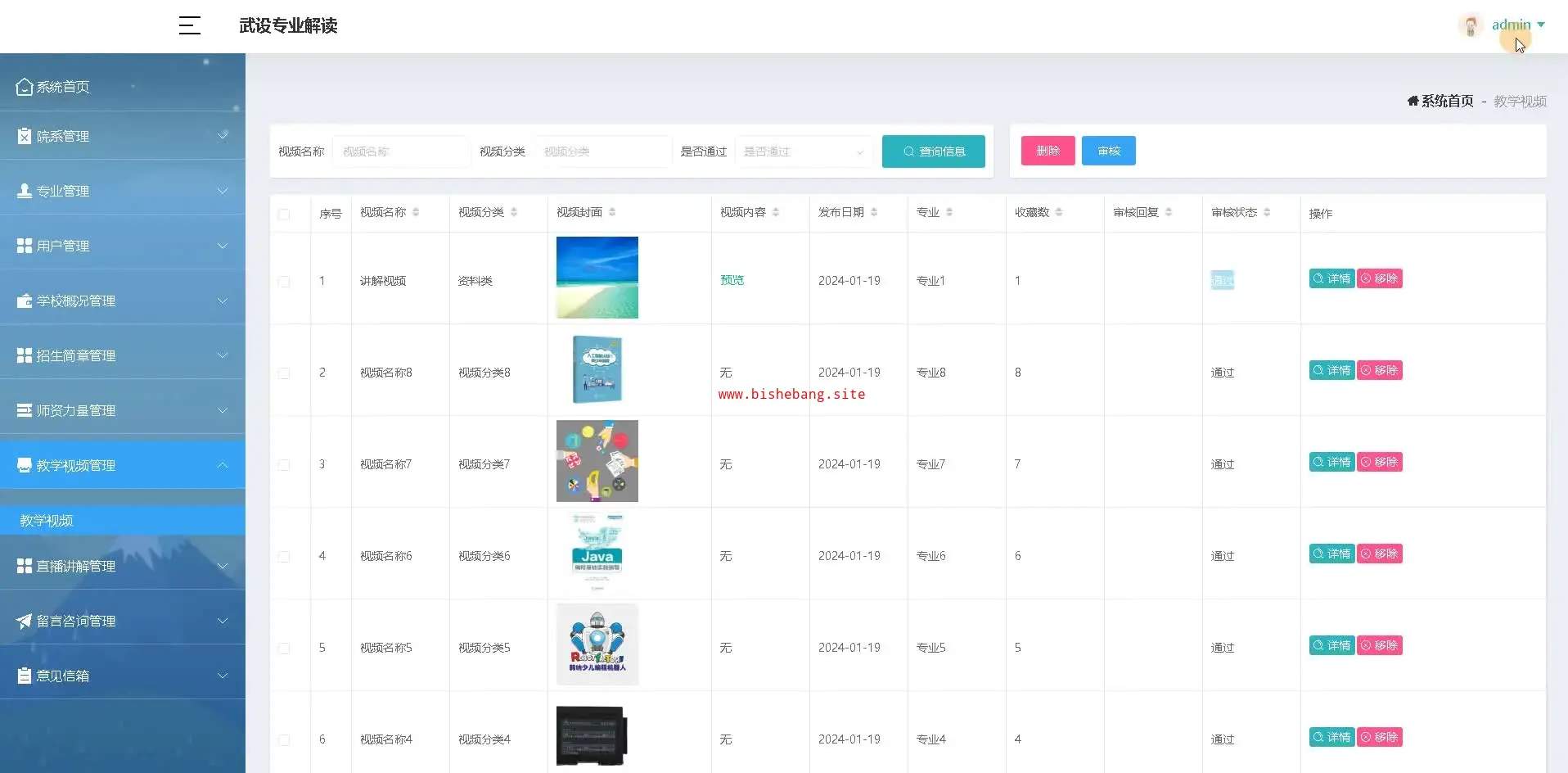Select the checkbox for 视频名称7 row
This screenshot has height=773, width=1568.
tap(284, 465)
